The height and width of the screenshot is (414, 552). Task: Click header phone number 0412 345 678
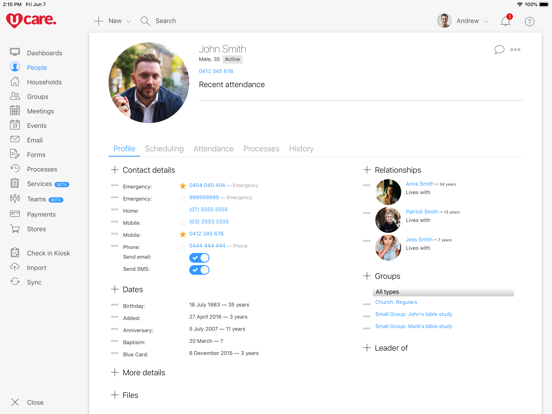216,71
